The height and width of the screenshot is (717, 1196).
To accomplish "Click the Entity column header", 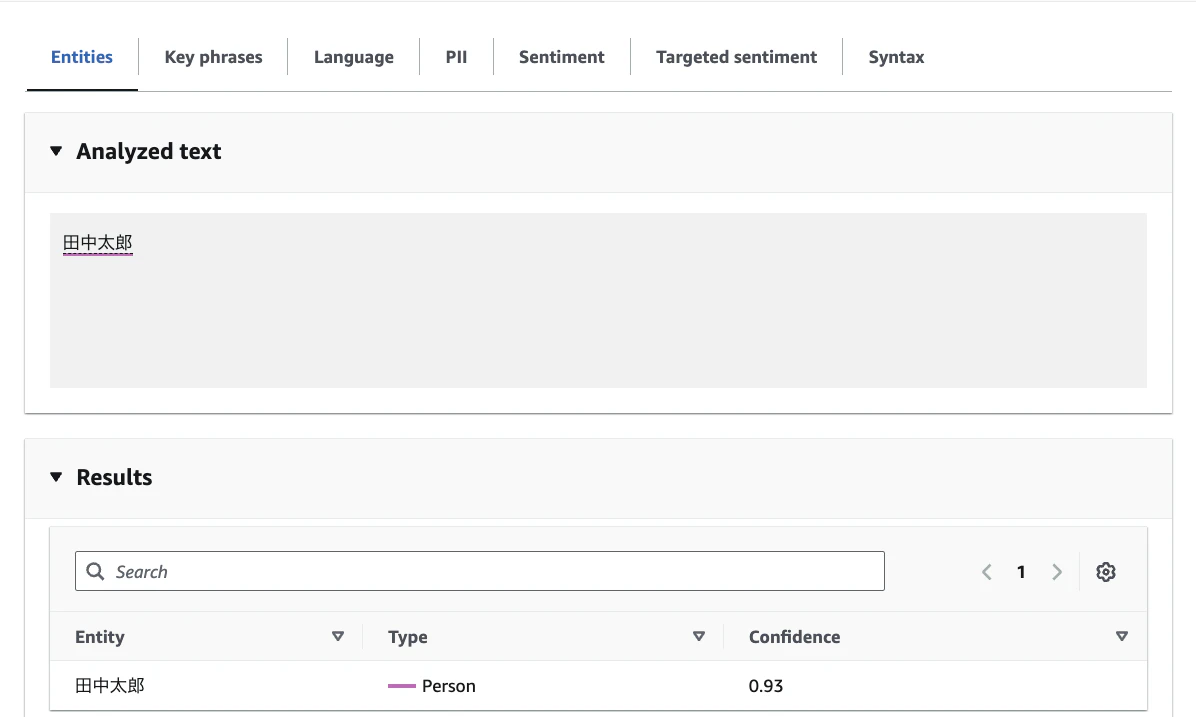I will pos(100,637).
